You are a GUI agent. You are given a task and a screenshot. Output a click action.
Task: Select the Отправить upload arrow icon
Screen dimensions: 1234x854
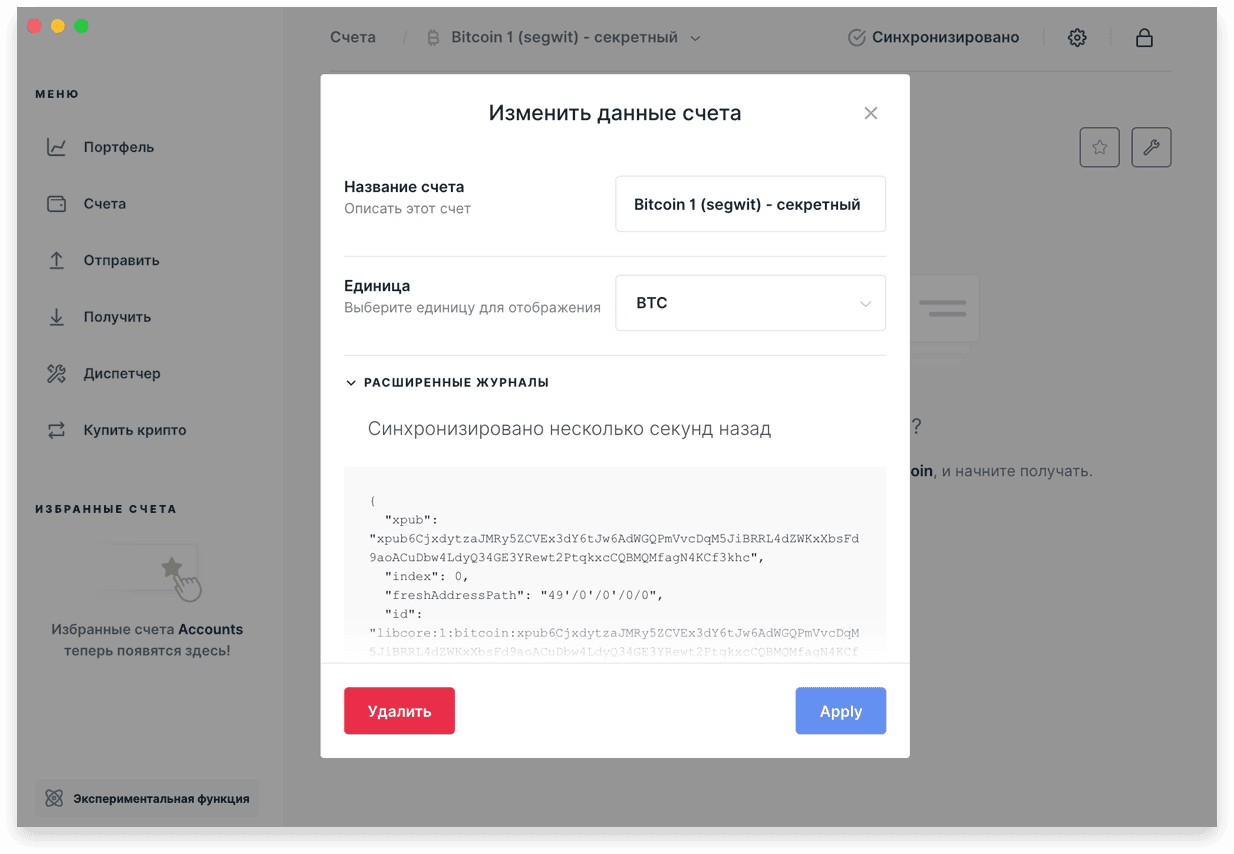pyautogui.click(x=56, y=260)
